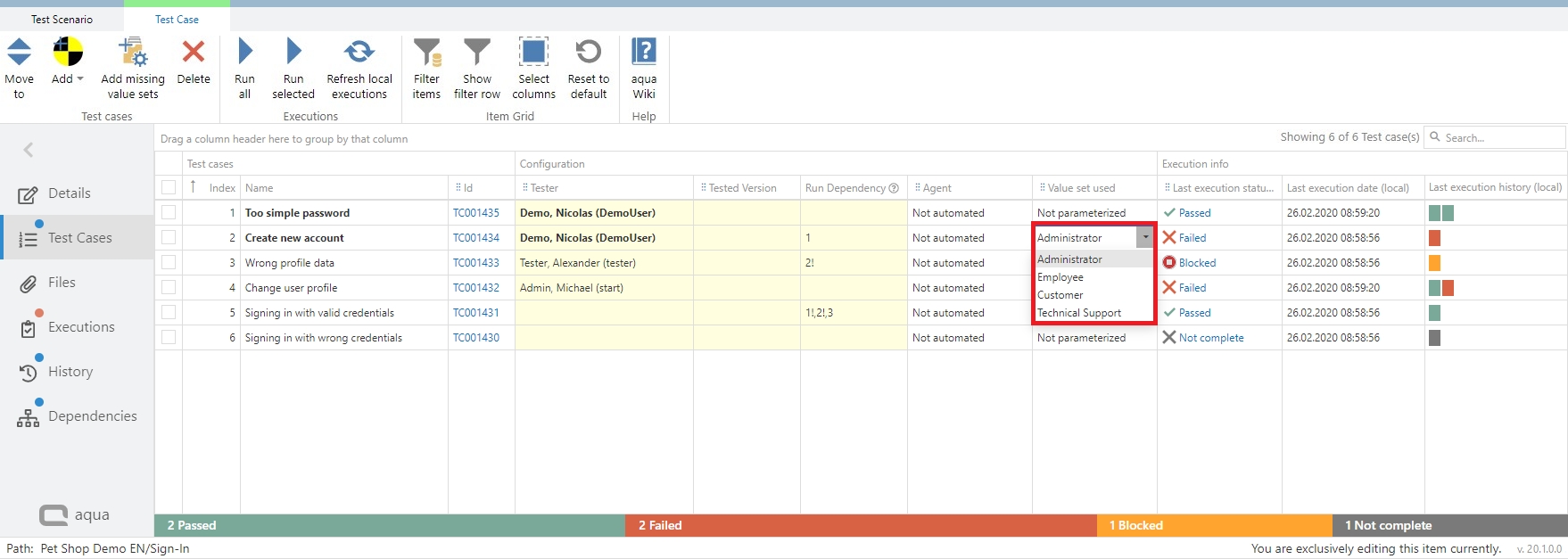The height and width of the screenshot is (559, 1568).
Task: Expand the Add dropdown in the ribbon
Action: point(68,78)
